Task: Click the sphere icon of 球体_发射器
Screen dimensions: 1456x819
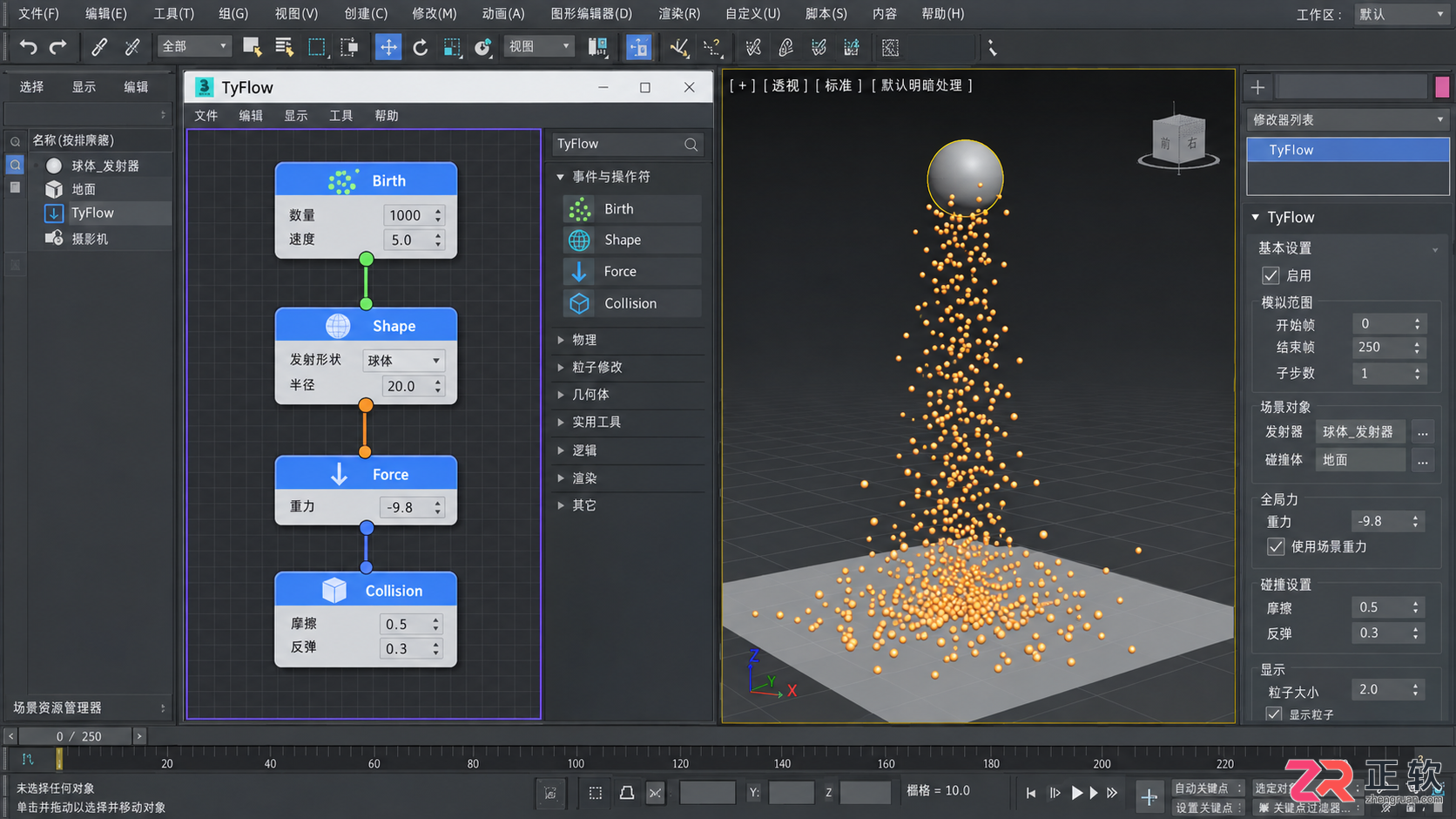Action: pos(54,166)
